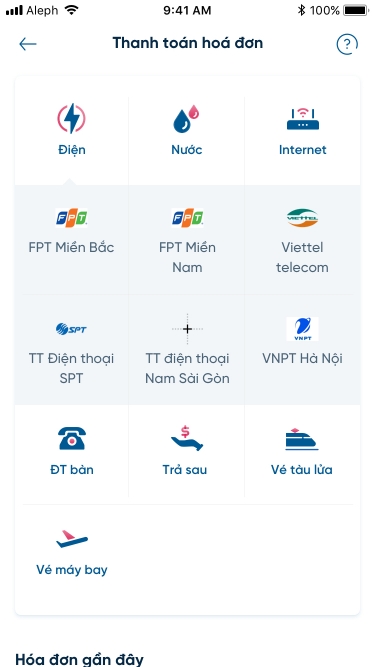This screenshot has width=375, height=667.
Task: Tap the back arrow in header
Action: point(28,44)
